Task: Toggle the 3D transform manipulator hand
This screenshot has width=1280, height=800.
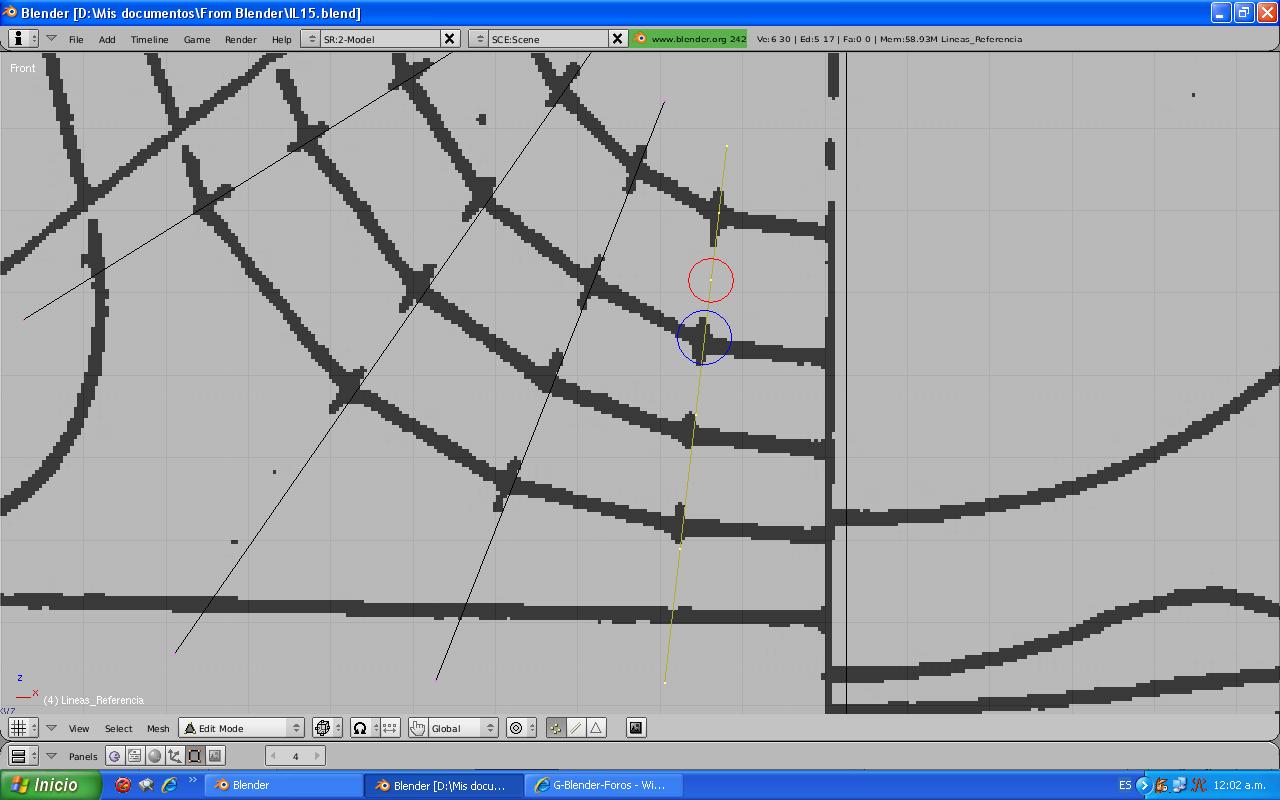Action: coord(417,728)
